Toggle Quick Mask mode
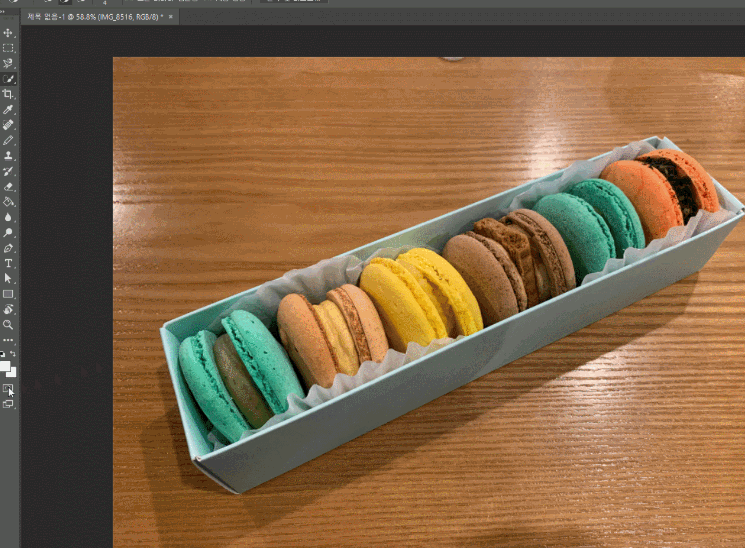 8,389
